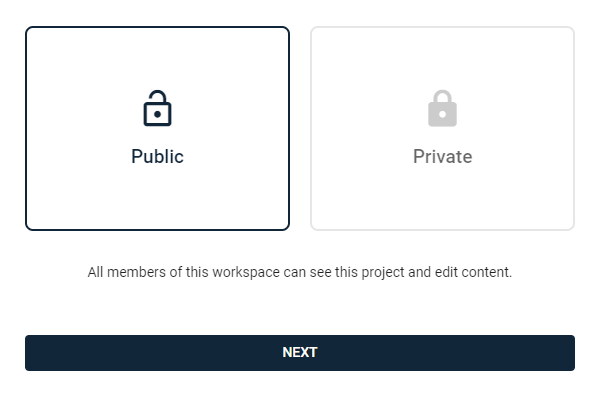
Task: Click the lock icon above "Private"
Action: click(x=442, y=108)
